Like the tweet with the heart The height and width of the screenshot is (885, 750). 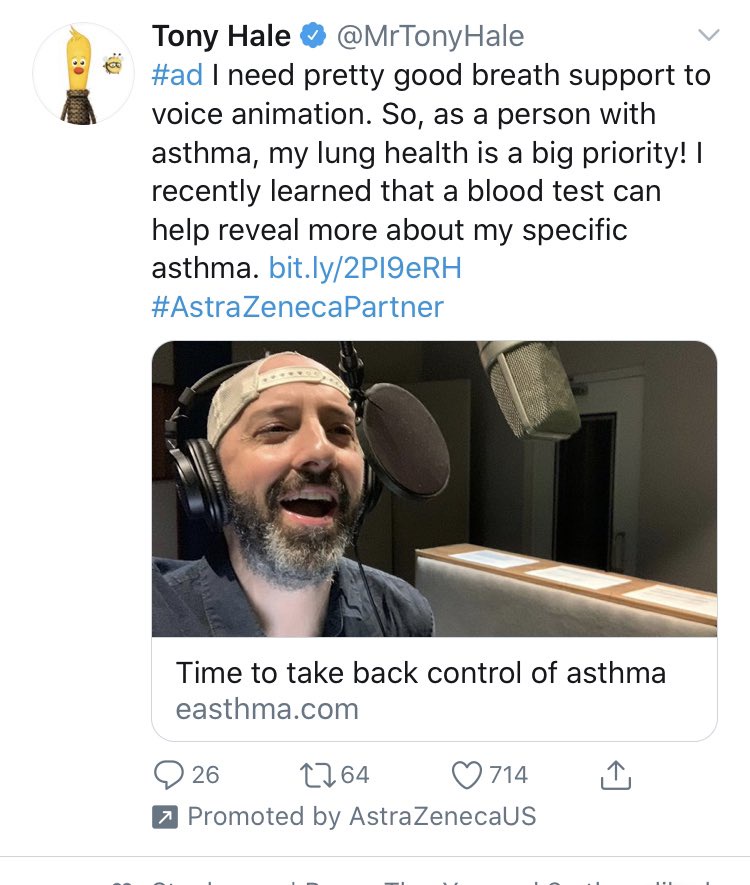pos(467,774)
